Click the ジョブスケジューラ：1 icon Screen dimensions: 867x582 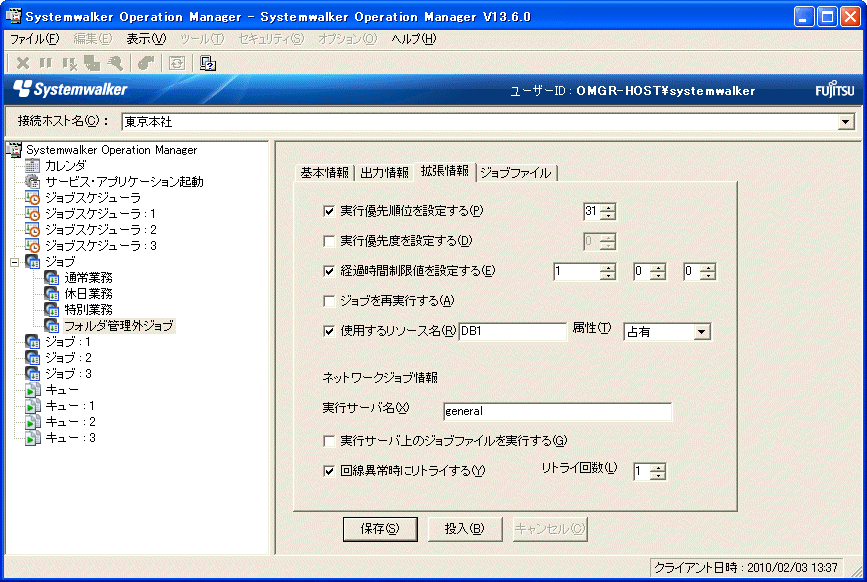[33, 213]
